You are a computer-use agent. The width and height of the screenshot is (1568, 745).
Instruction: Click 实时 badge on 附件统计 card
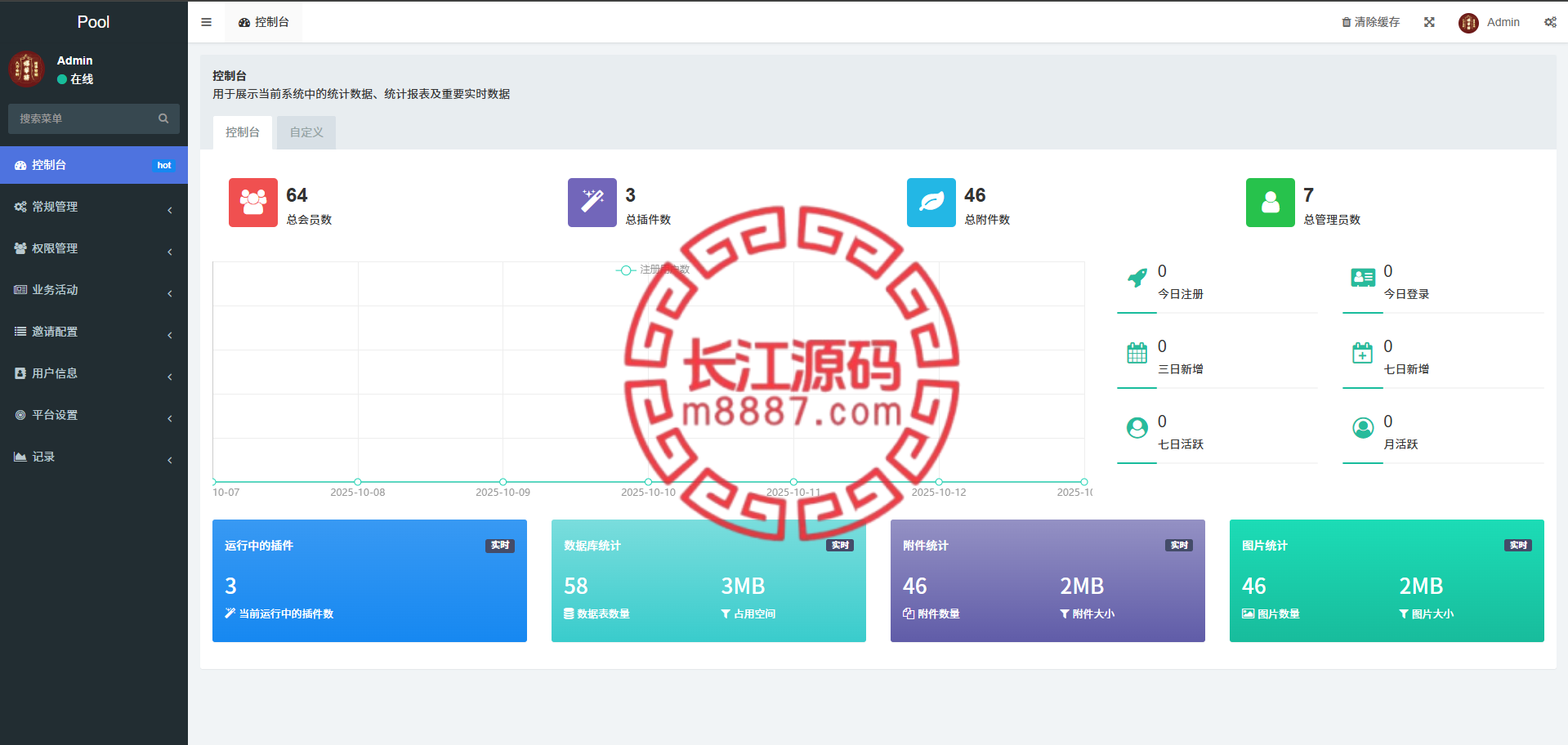[x=1179, y=546]
